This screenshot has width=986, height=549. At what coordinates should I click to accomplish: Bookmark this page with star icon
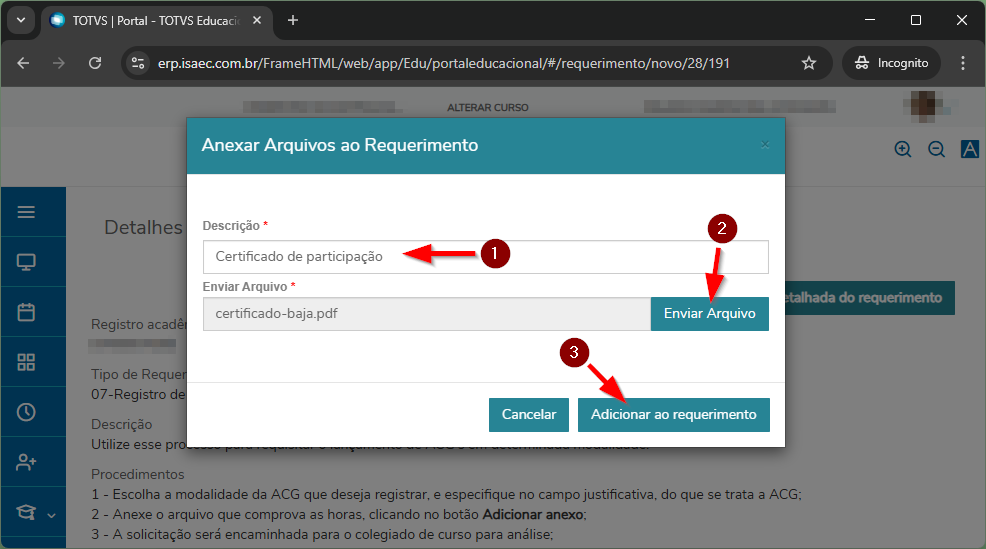[809, 63]
